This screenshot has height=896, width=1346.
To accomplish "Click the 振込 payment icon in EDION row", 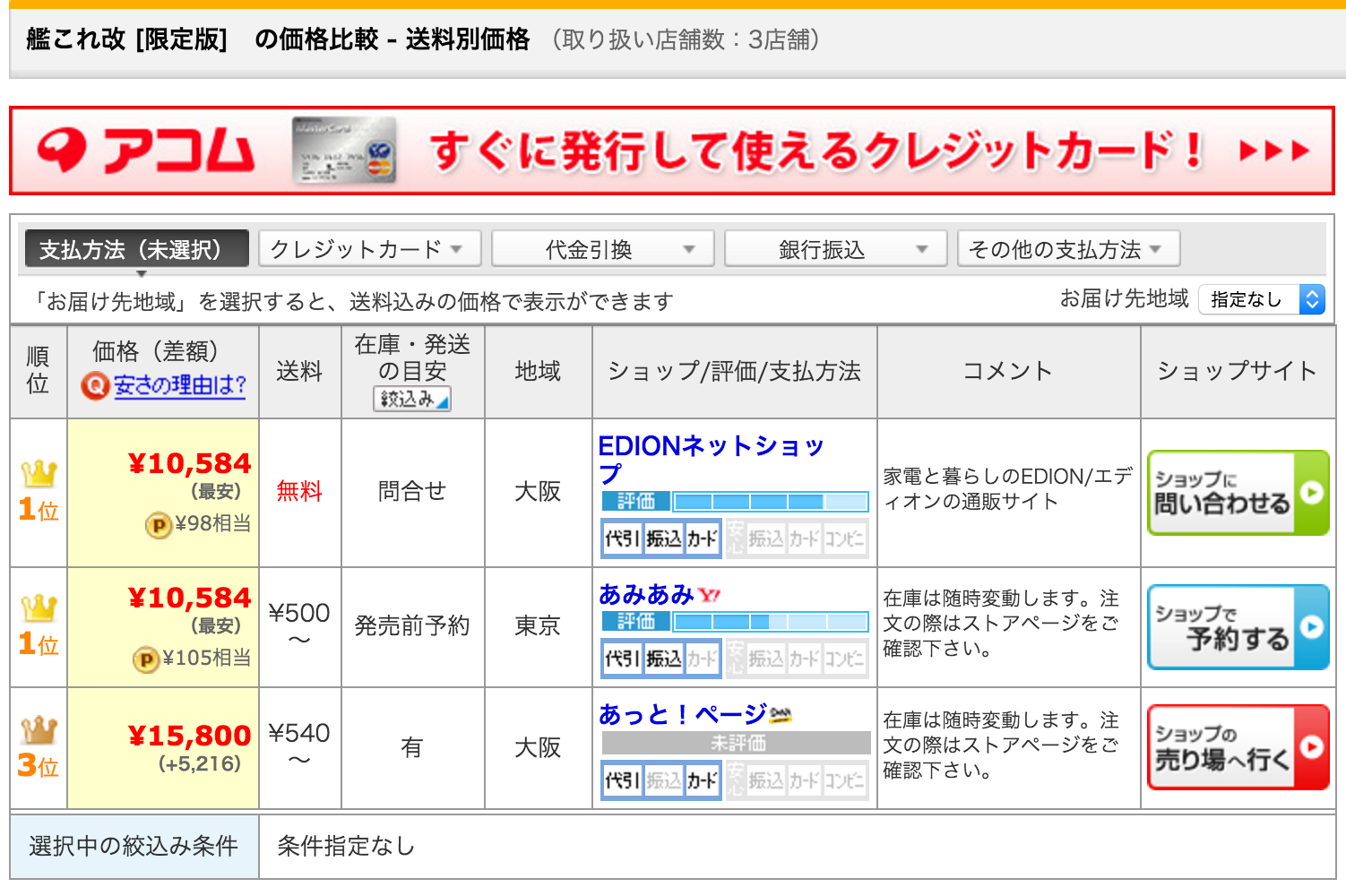I will coord(663,538).
